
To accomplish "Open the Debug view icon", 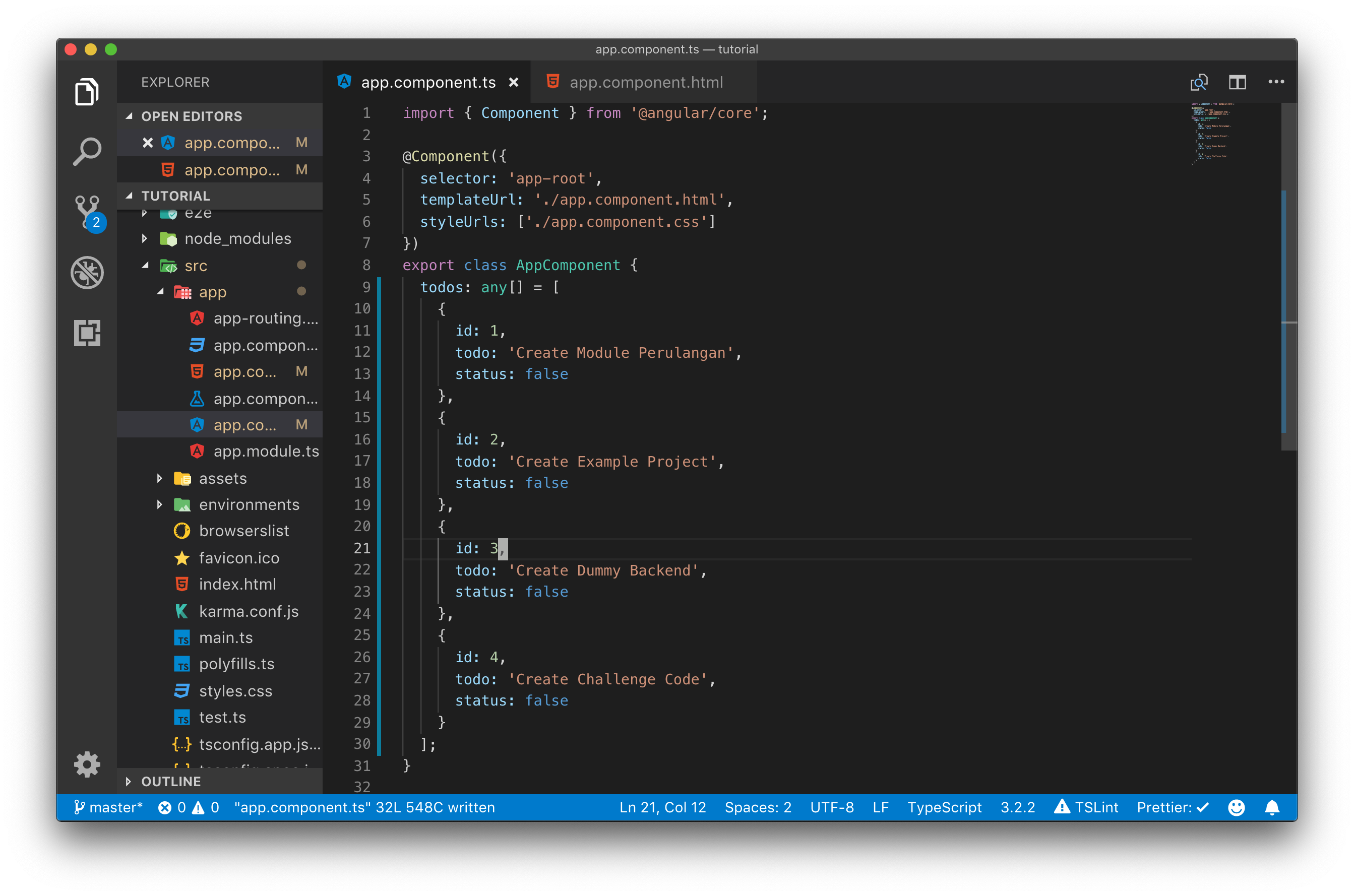I will pos(87,272).
